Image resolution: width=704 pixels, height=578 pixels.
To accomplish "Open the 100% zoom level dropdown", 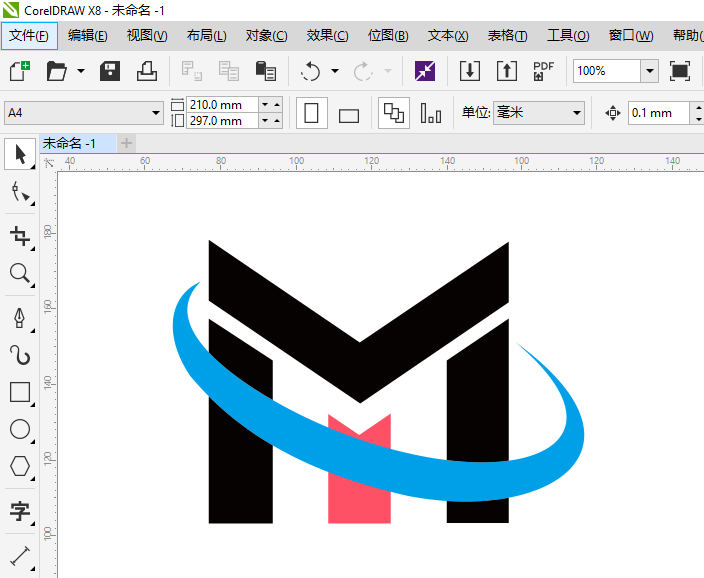I will [x=650, y=71].
